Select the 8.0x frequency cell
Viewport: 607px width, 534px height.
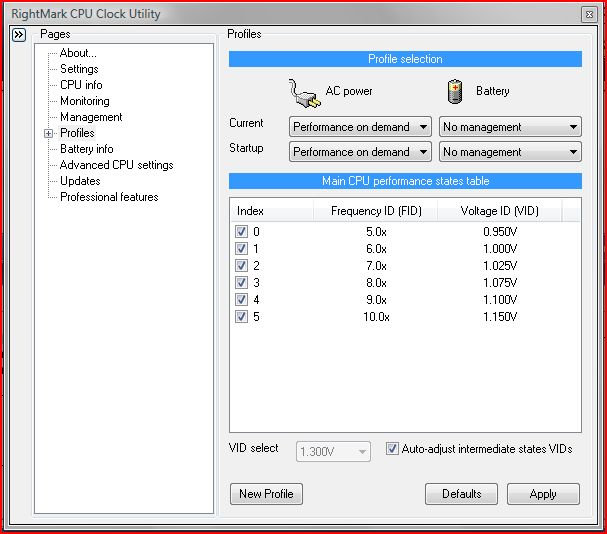(376, 283)
